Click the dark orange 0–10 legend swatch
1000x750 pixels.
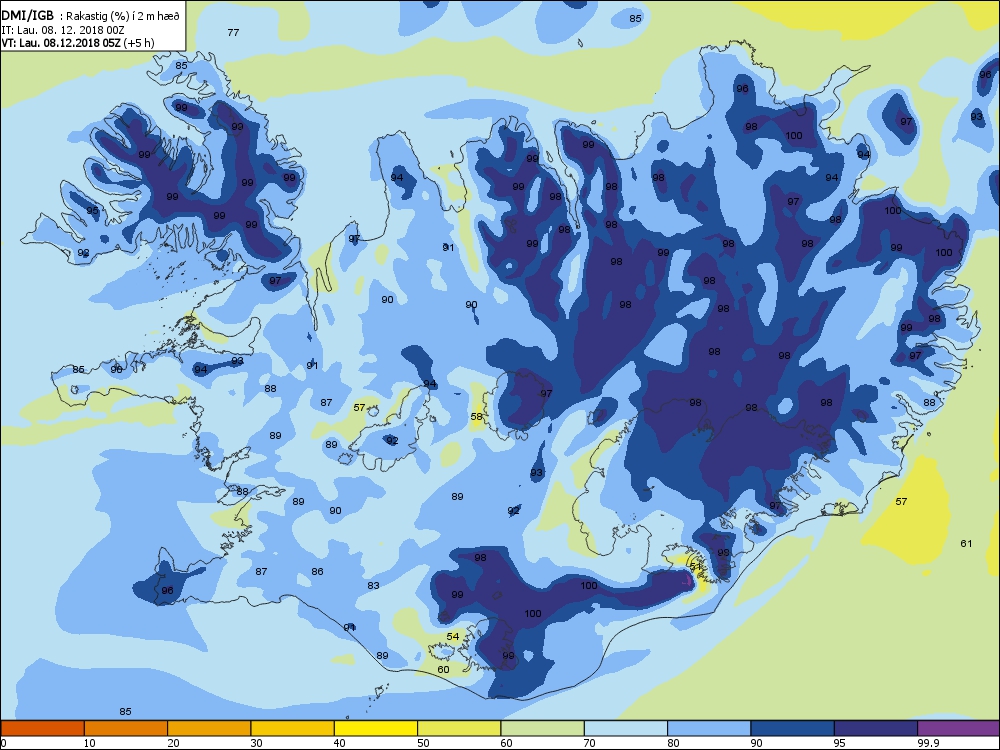tap(42, 728)
